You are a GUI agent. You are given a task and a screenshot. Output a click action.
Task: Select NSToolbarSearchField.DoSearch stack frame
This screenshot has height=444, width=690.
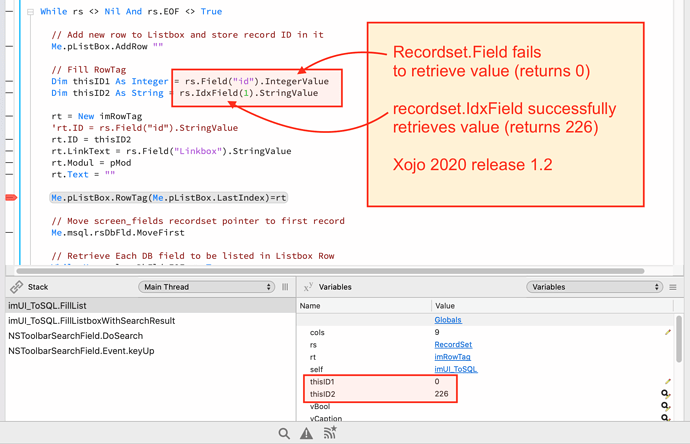pyautogui.click(x=150, y=336)
